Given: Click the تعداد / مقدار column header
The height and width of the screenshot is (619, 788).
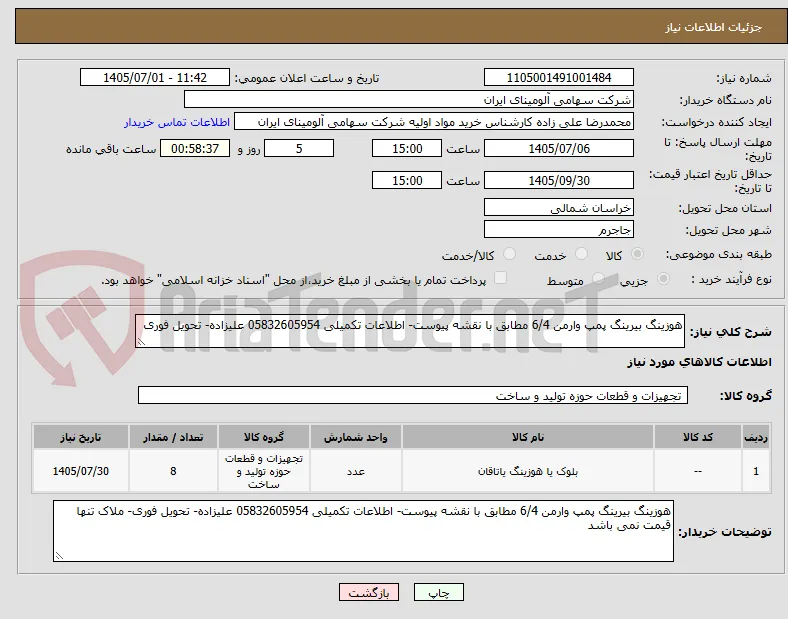Looking at the screenshot, I should 173,437.
